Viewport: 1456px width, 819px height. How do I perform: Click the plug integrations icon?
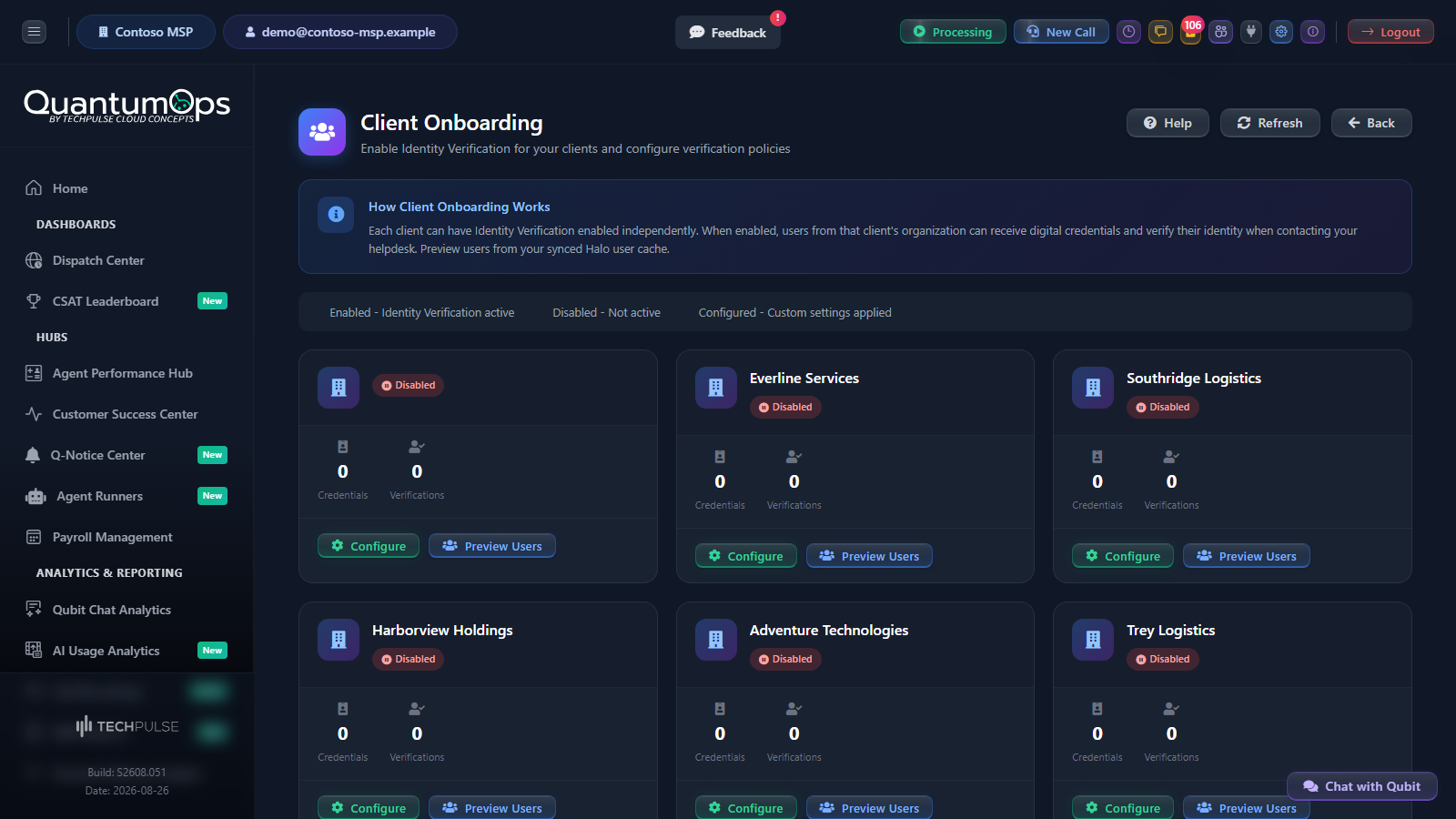click(x=1251, y=32)
